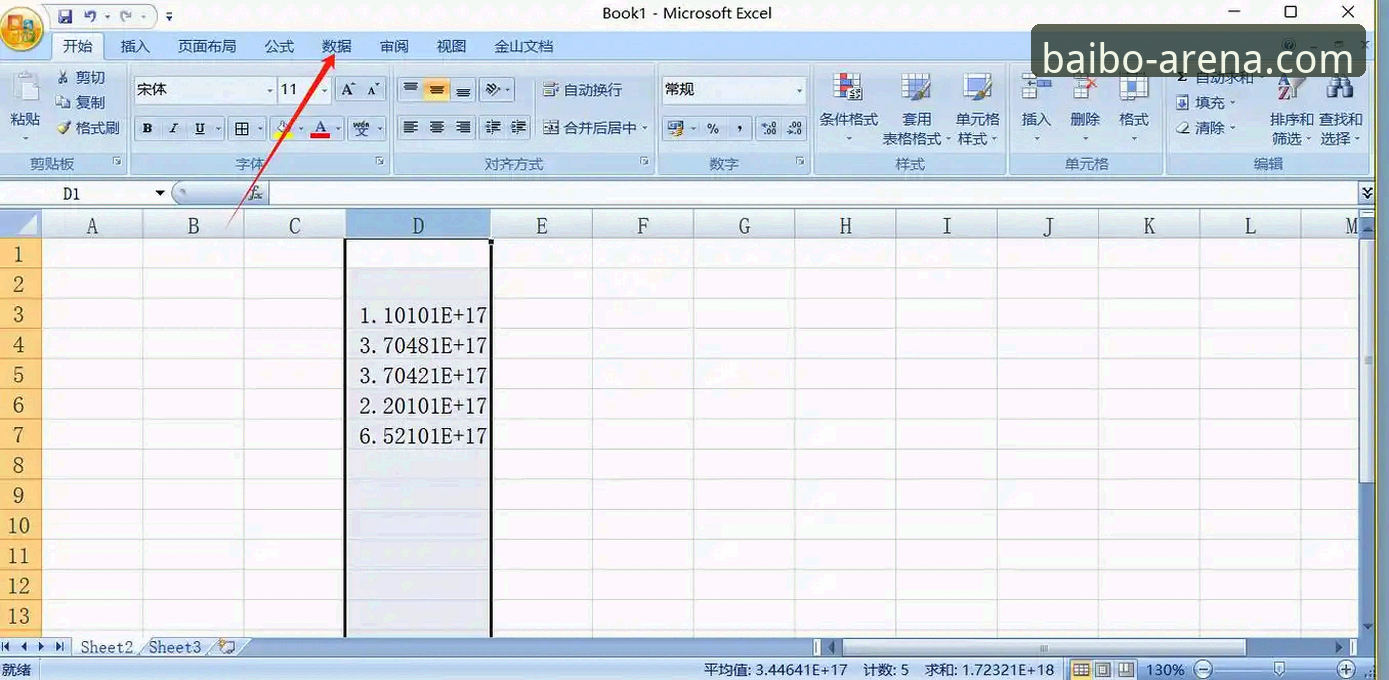Open the 数据 ribbon tab
The height and width of the screenshot is (680, 1389).
click(x=337, y=46)
